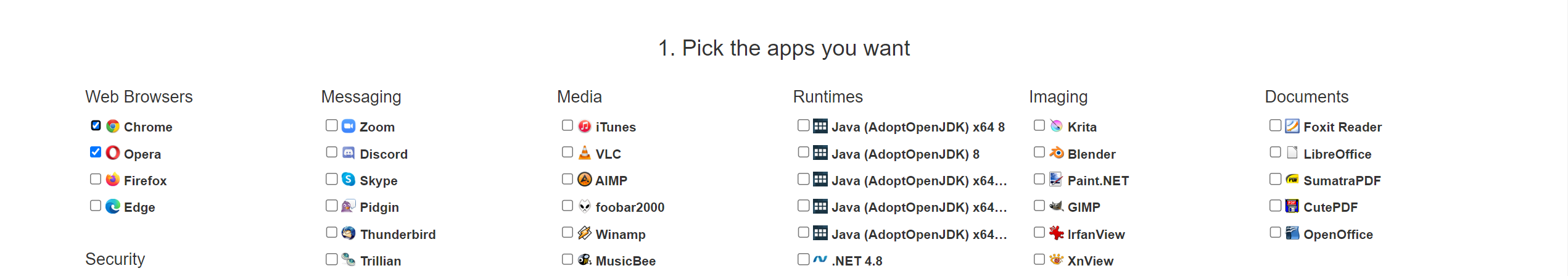Click the Paint.NET label

[1098, 181]
